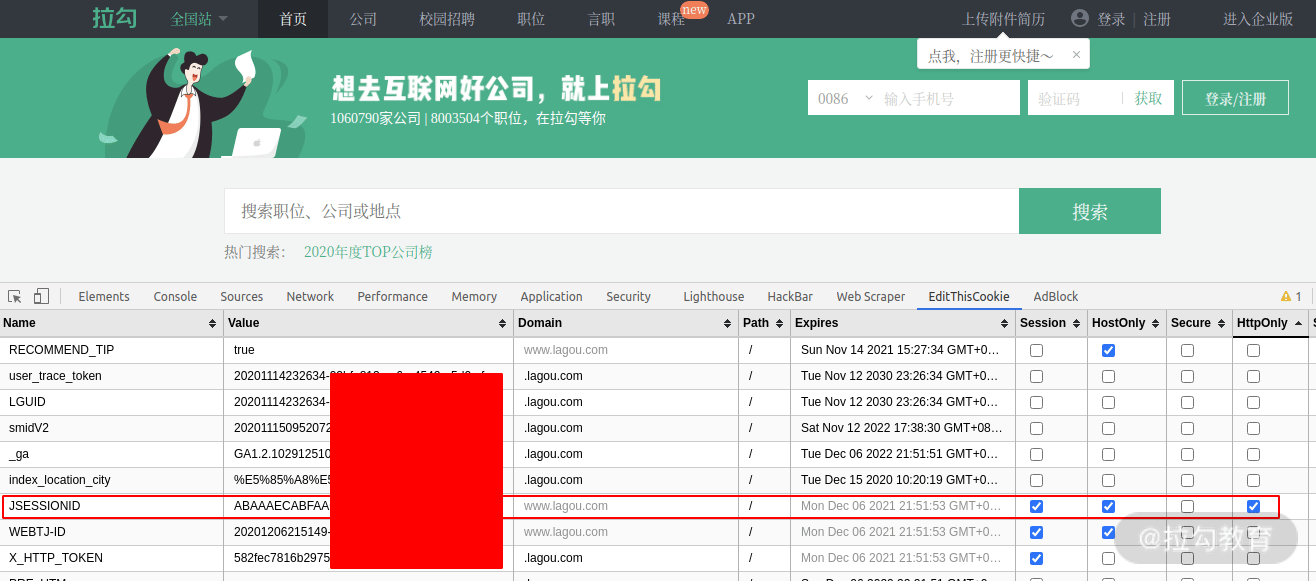Screen dimensions: 1316x581
Task: Check the Session box for RECOMMEND_TIP
Action: tap(1036, 350)
